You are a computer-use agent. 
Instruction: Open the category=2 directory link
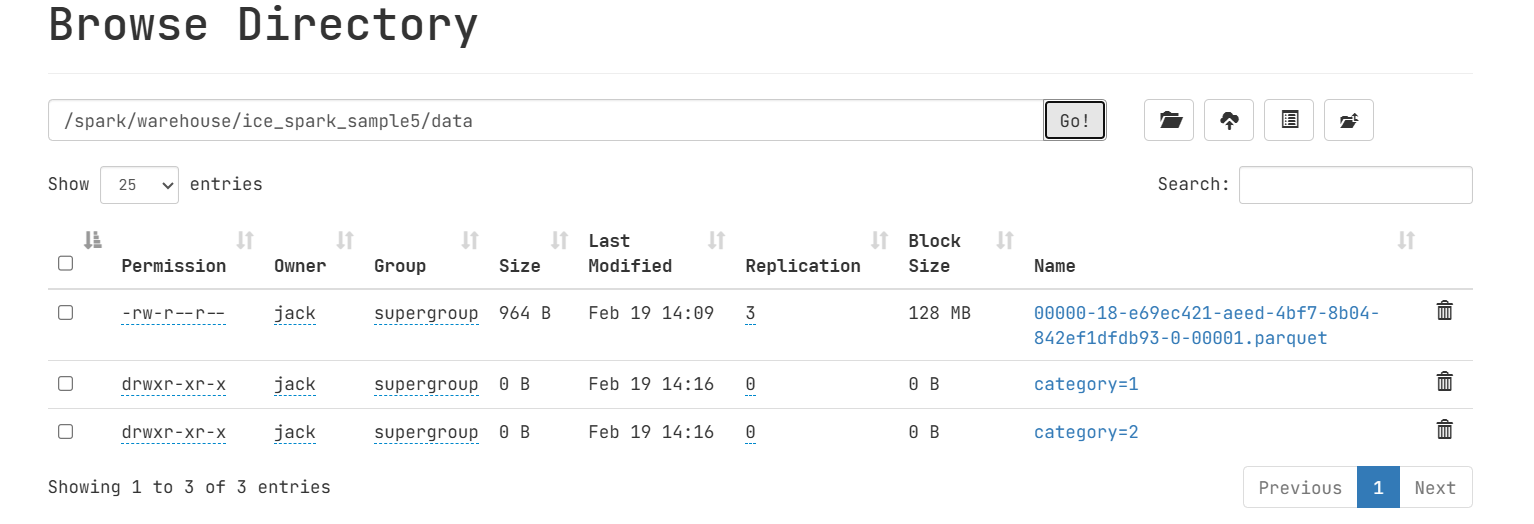point(1086,432)
